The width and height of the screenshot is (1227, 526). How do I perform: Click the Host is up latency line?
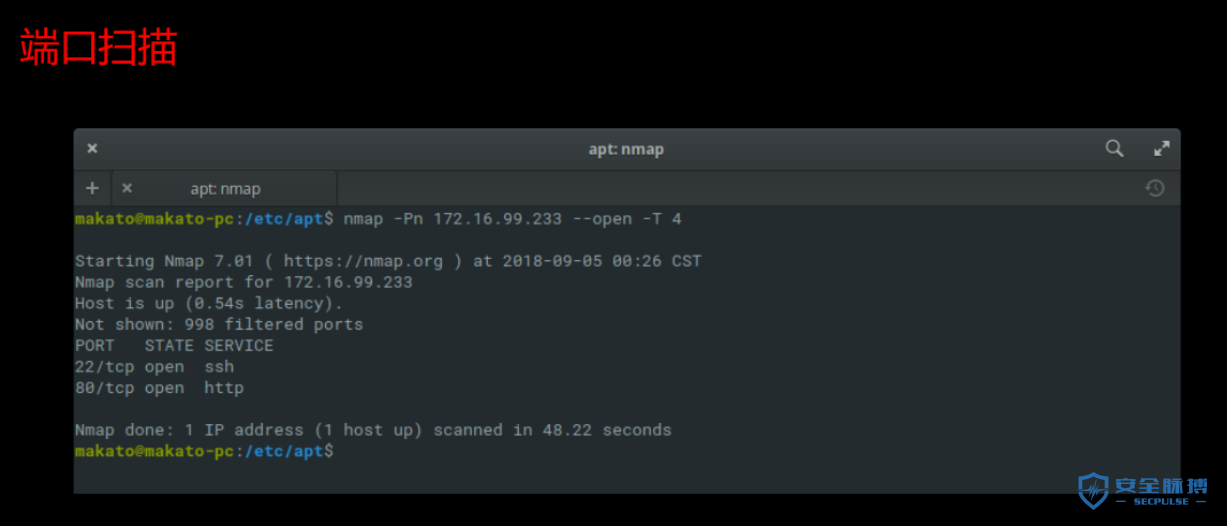point(209,303)
